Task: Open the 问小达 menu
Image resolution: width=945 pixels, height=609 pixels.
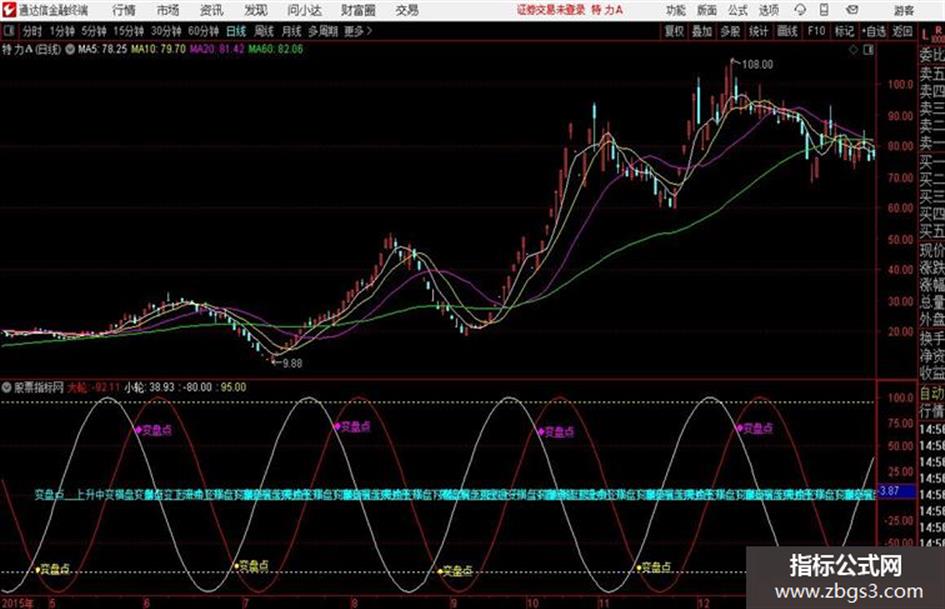Action: [x=304, y=10]
